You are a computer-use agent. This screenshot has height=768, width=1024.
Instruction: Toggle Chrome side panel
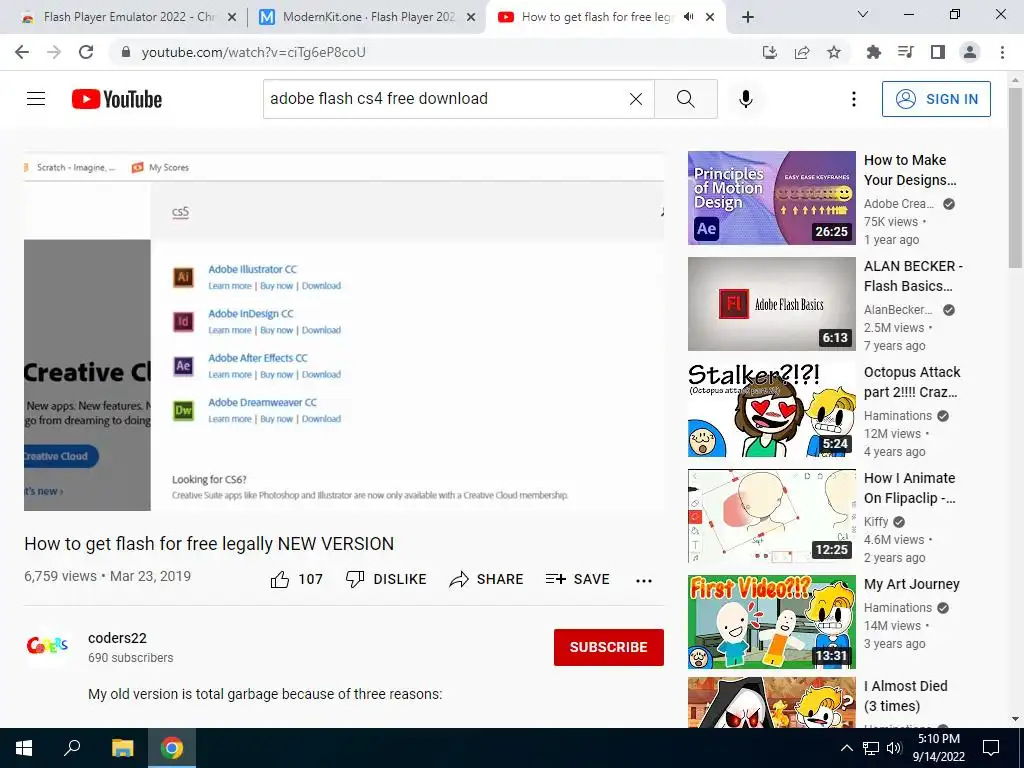(x=938, y=52)
